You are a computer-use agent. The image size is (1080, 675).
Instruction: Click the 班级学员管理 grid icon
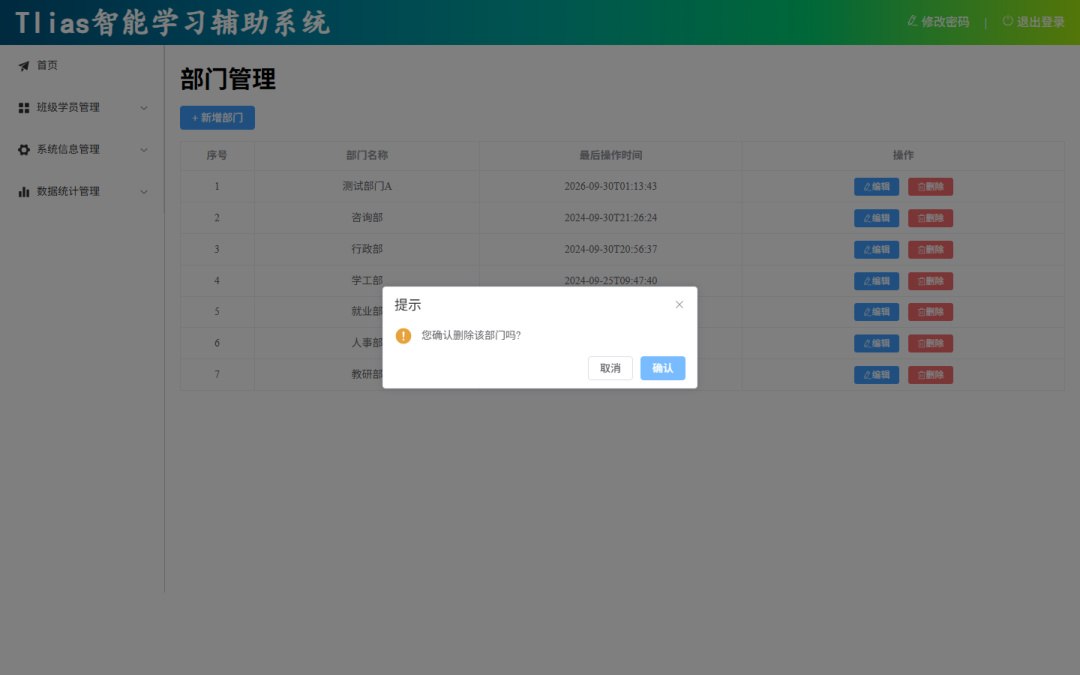[23, 107]
